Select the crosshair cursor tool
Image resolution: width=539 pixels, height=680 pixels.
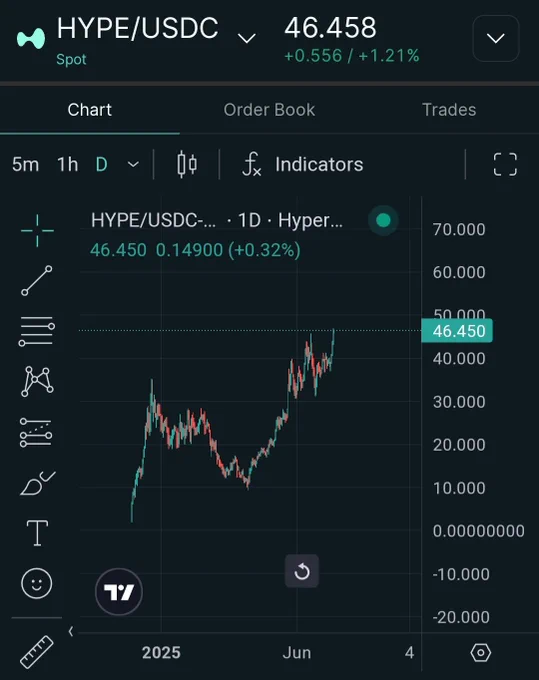coord(37,230)
